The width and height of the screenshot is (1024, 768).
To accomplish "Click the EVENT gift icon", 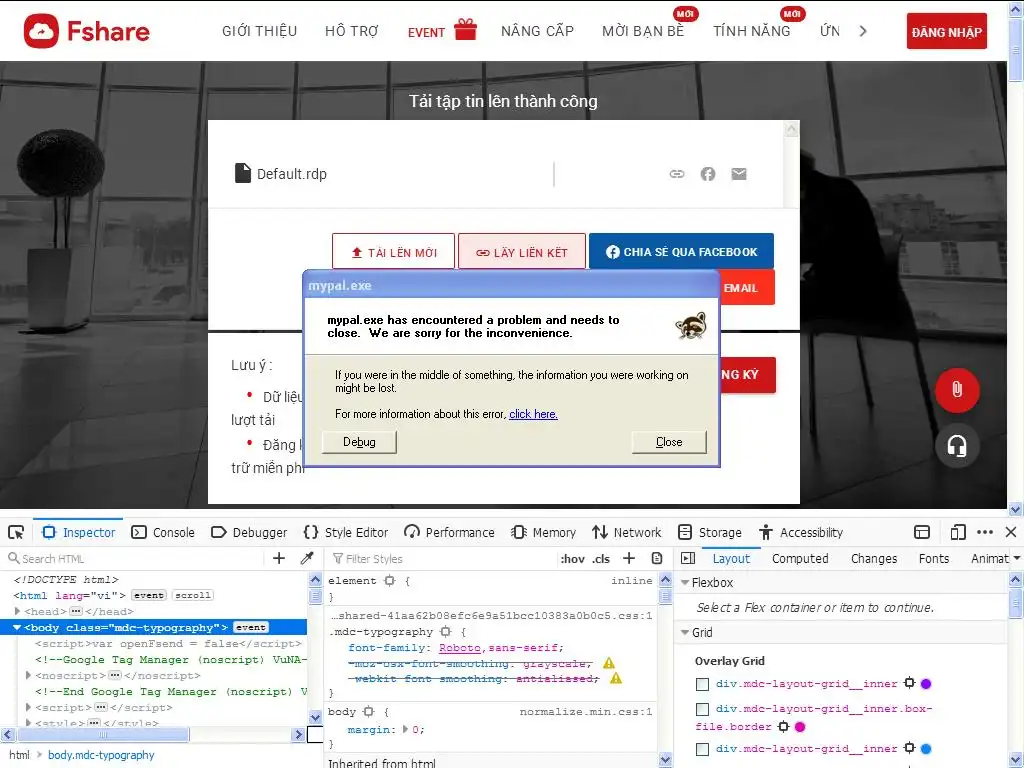I will 466,29.
